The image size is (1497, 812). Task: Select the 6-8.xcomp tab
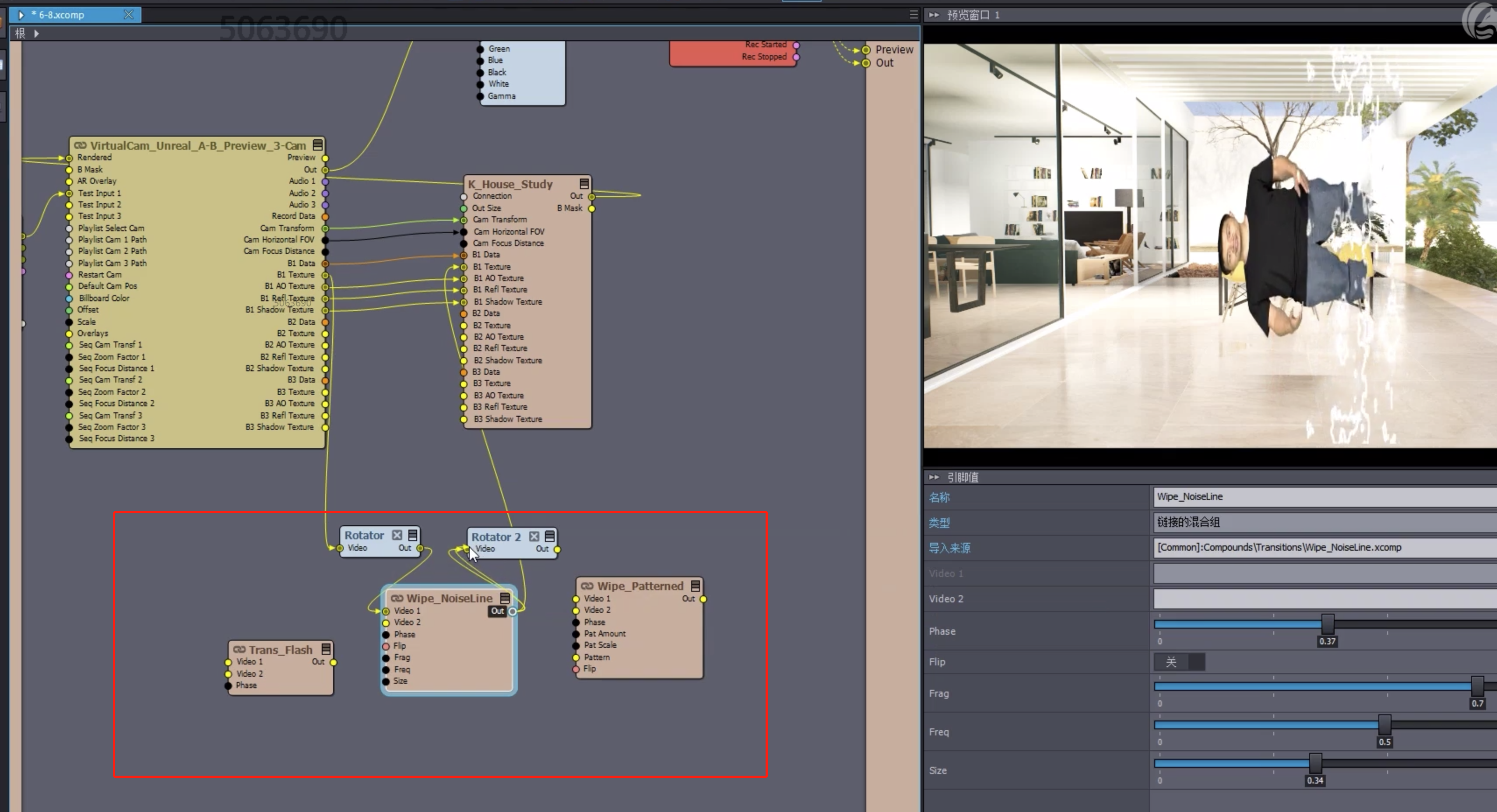pyautogui.click(x=62, y=15)
